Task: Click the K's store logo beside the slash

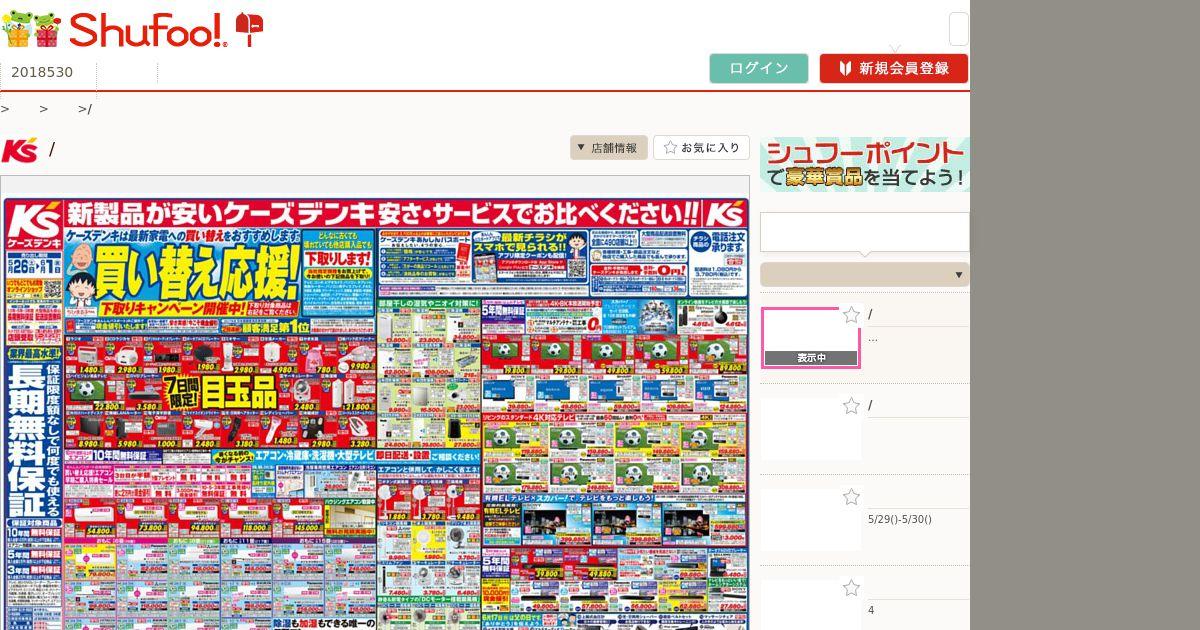Action: [x=20, y=150]
